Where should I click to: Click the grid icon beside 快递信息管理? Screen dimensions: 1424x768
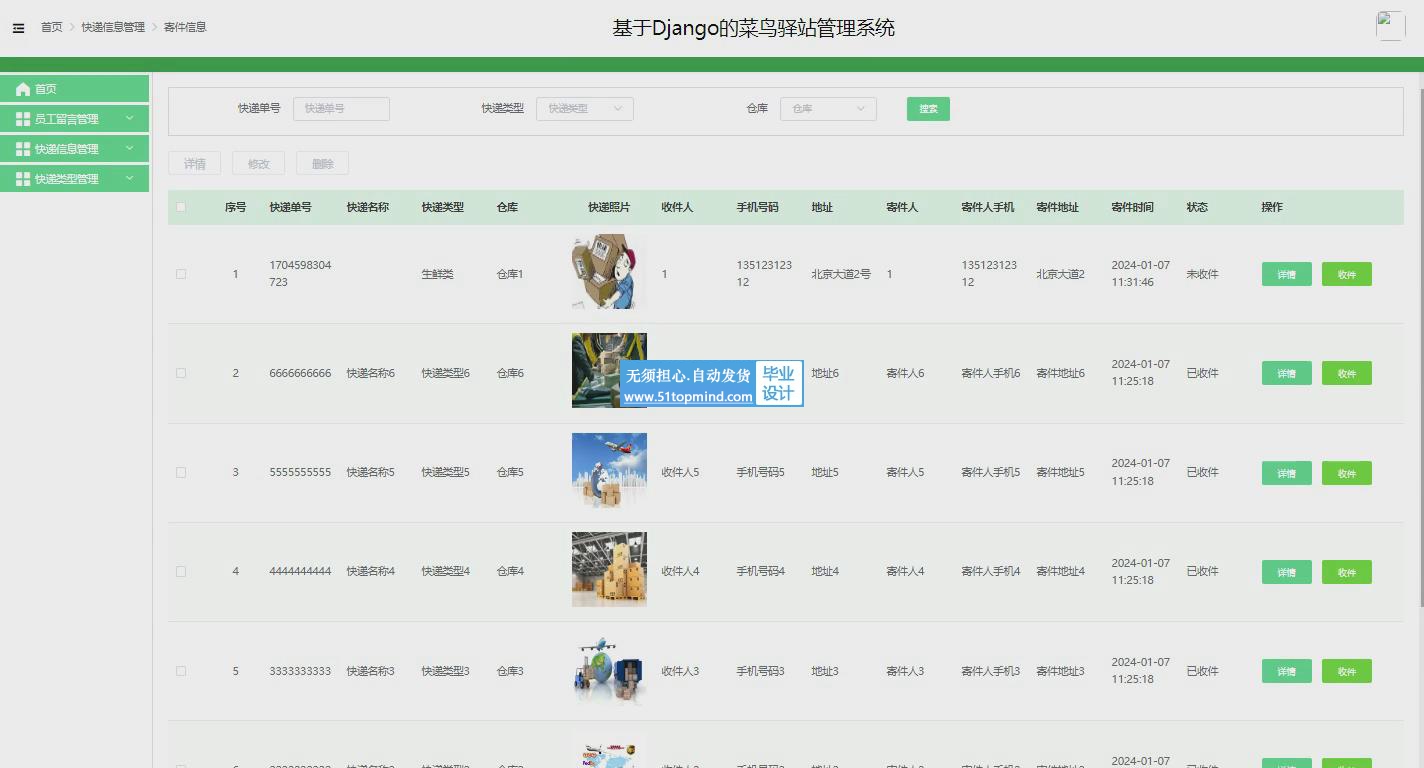click(23, 149)
